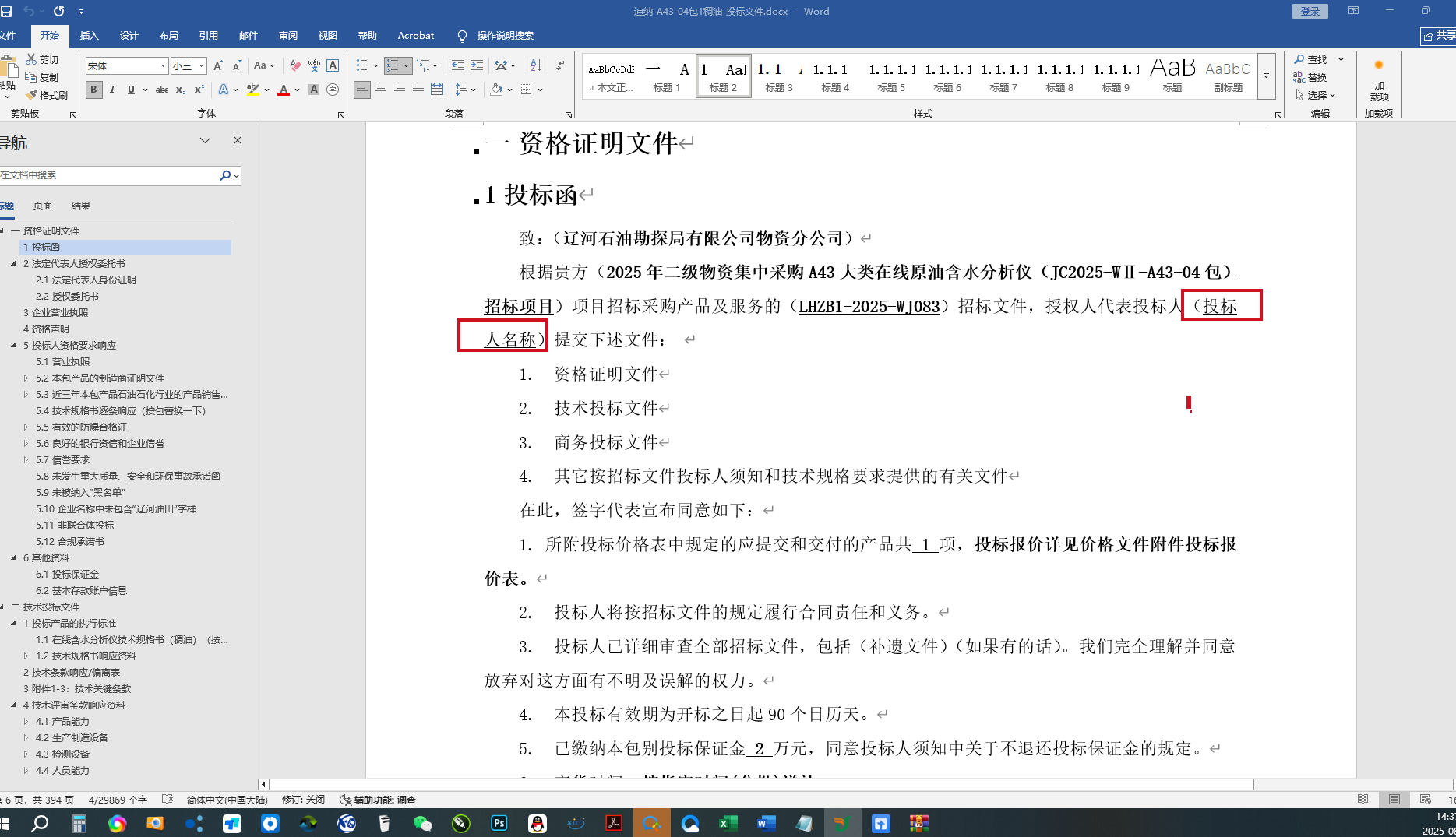The height and width of the screenshot is (837, 1456).
Task: Open the navigation pane options chevron
Action: tap(205, 140)
